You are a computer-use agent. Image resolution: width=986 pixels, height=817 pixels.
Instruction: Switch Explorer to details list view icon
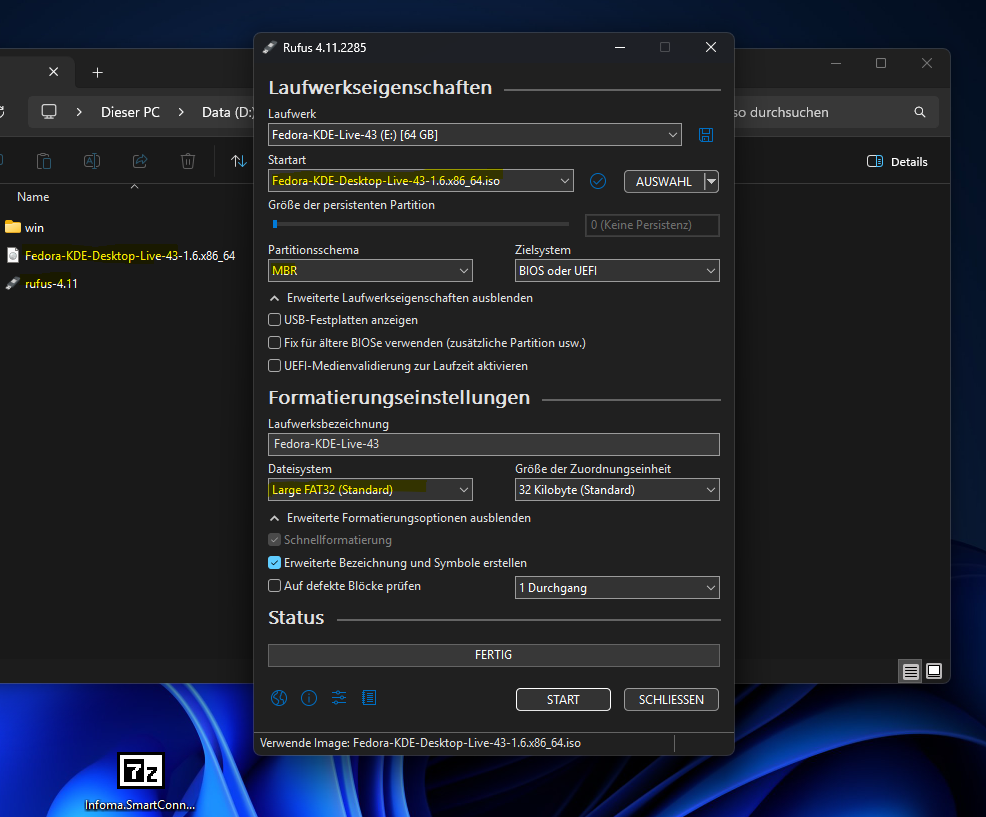click(911, 672)
